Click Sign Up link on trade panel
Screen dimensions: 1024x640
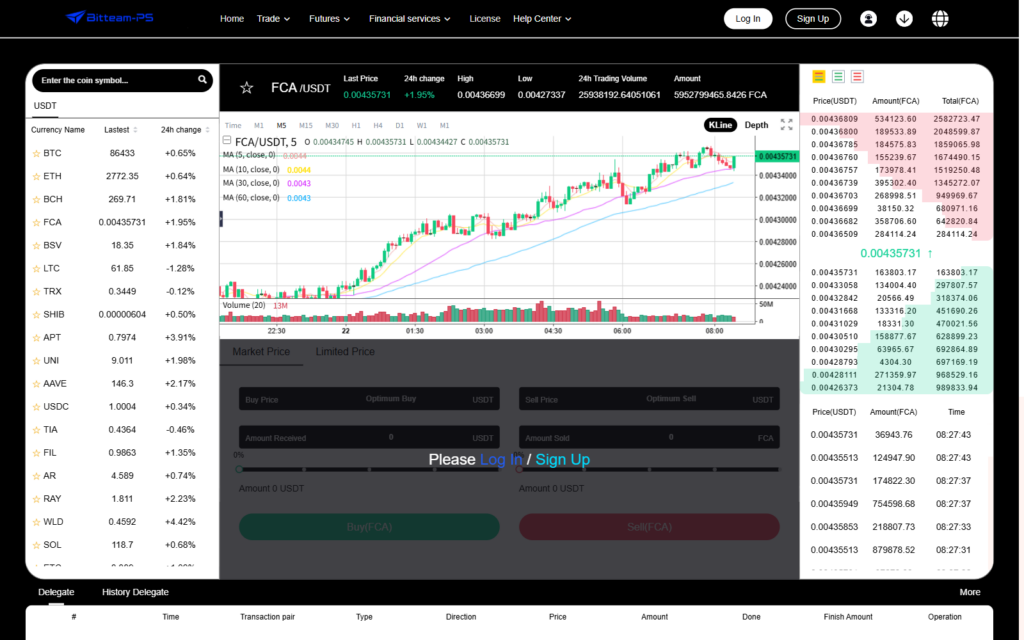click(x=562, y=460)
